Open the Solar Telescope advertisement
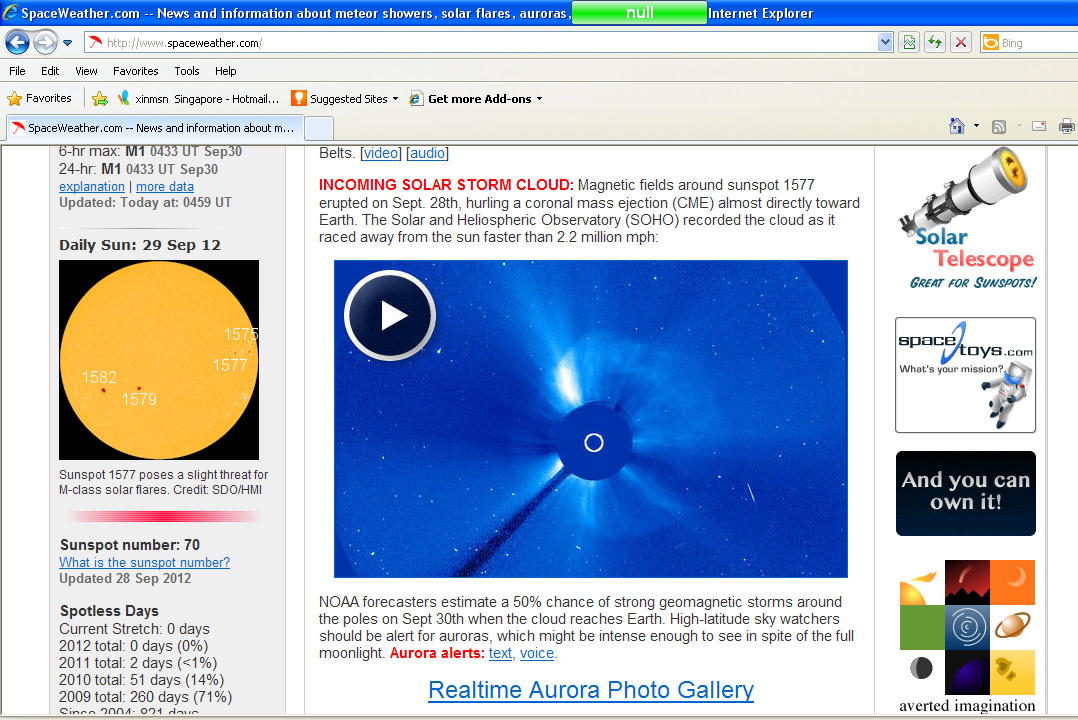Screen dimensions: 1078x720 966,219
